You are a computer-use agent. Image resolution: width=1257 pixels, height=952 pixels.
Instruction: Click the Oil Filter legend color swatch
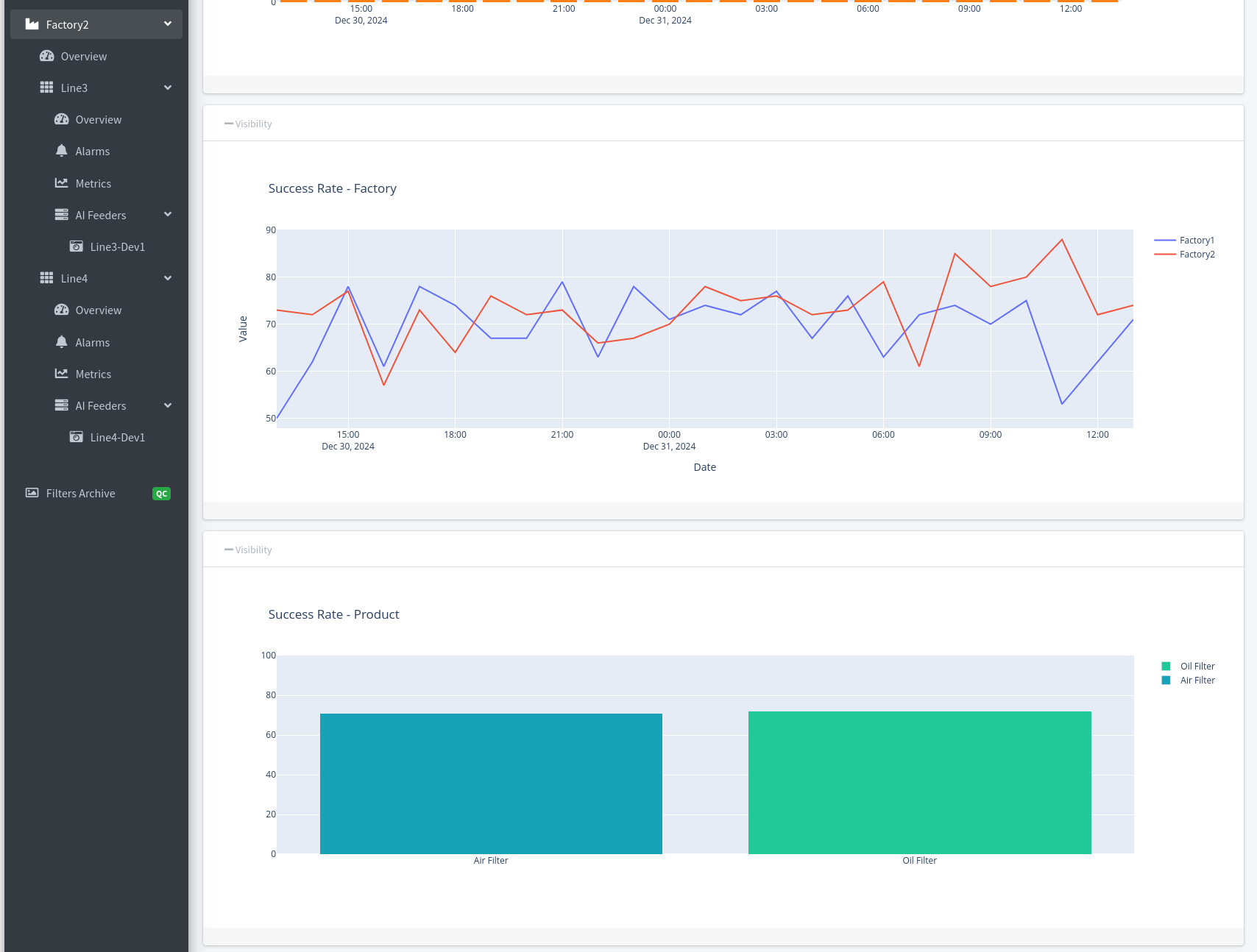click(x=1166, y=667)
